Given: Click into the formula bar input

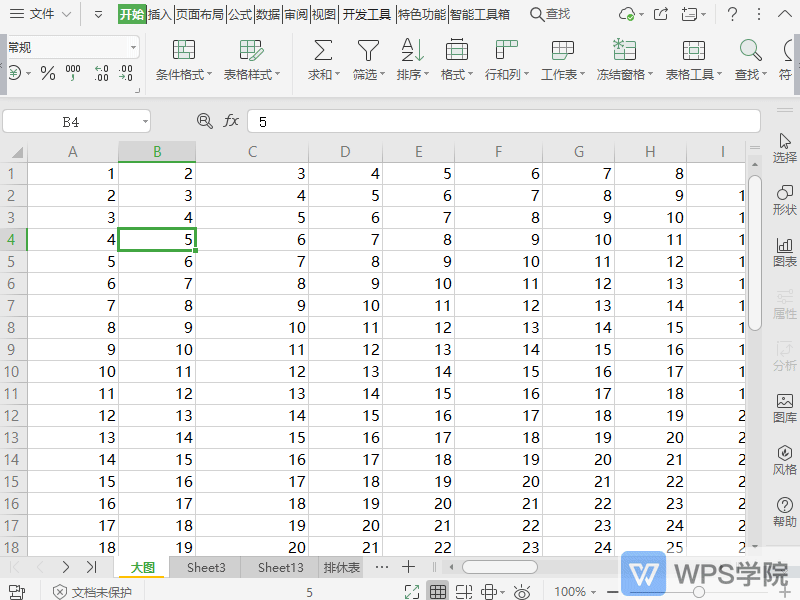Looking at the screenshot, I should [x=500, y=121].
